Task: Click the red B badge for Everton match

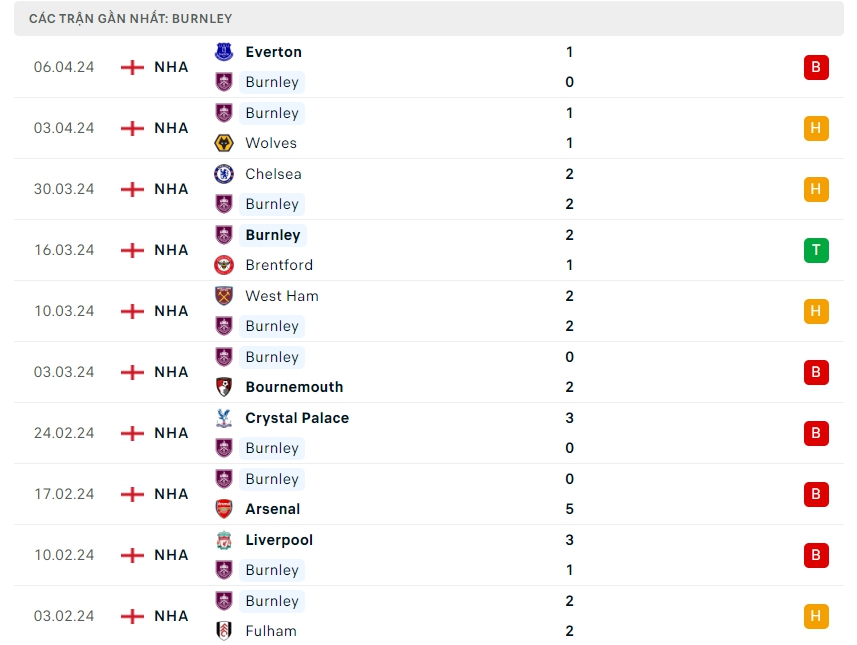Action: click(816, 67)
